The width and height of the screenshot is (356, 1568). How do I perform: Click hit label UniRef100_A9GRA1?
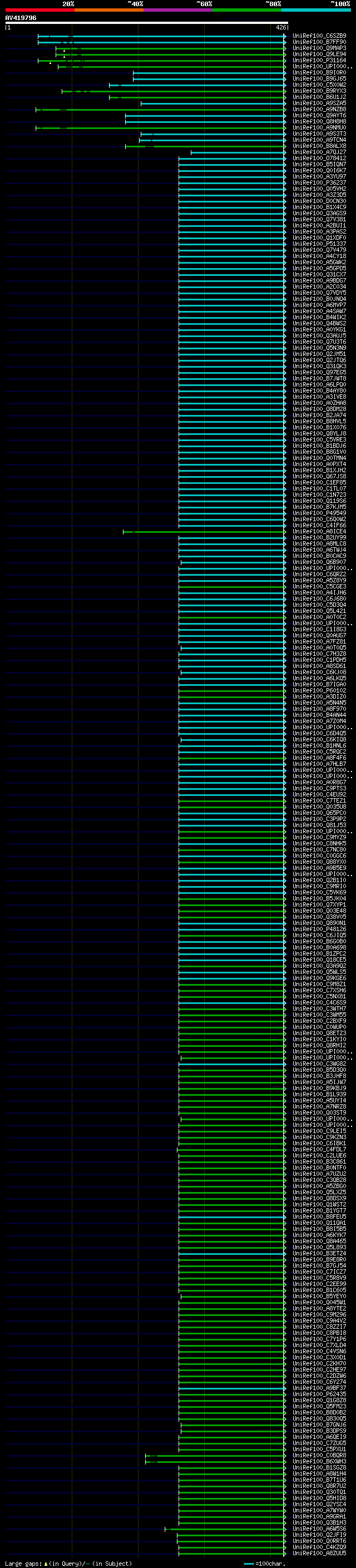point(319,1516)
